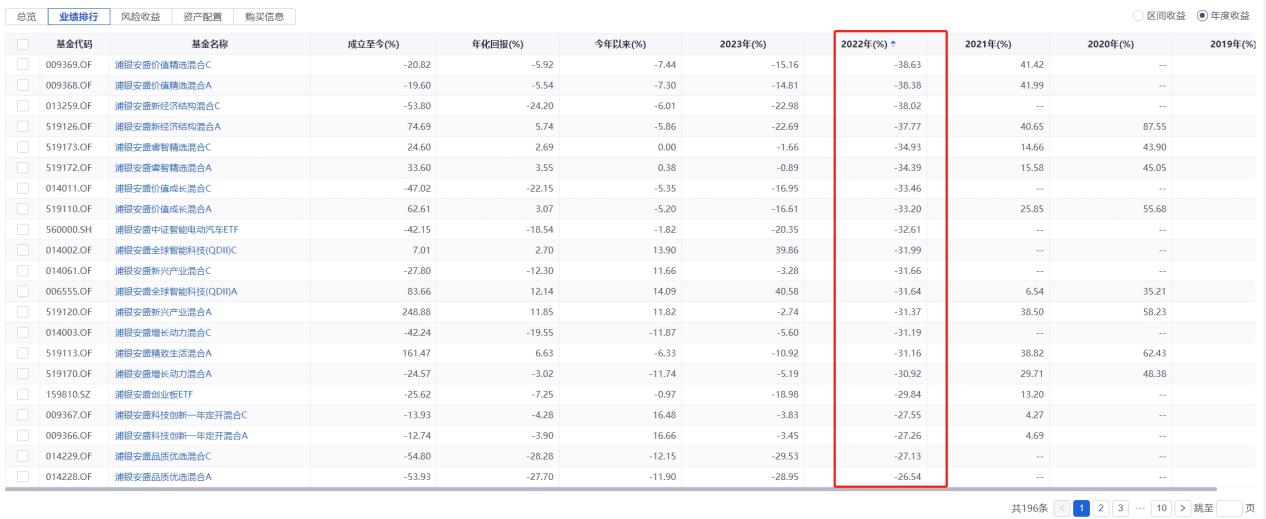Viewport: 1266px width, 519px height.
Task: Sort by the 成立至今(%) column header
Action: click(x=373, y=44)
